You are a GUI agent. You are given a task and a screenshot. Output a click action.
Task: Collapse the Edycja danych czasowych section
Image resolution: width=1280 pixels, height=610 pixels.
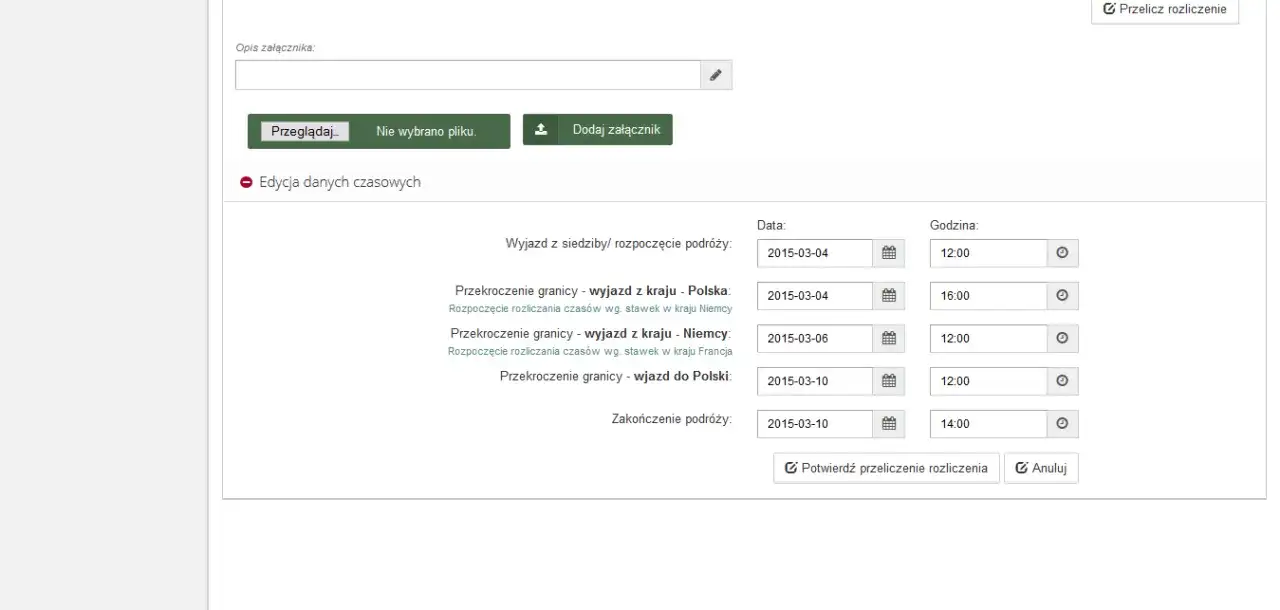tap(246, 183)
